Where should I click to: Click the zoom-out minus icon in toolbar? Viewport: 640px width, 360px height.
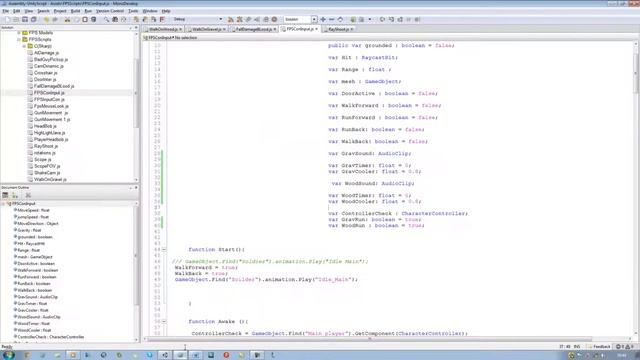coord(331,20)
